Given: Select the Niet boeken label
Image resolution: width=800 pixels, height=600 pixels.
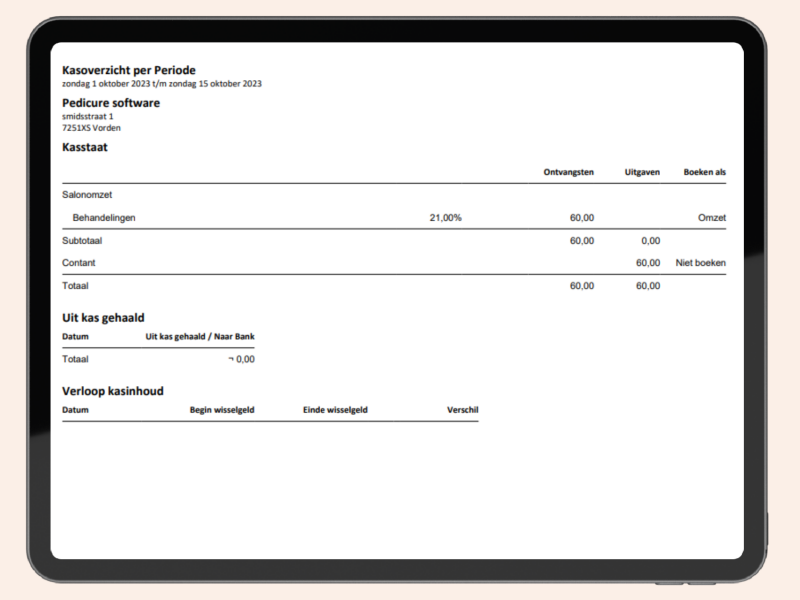Looking at the screenshot, I should click(x=700, y=263).
